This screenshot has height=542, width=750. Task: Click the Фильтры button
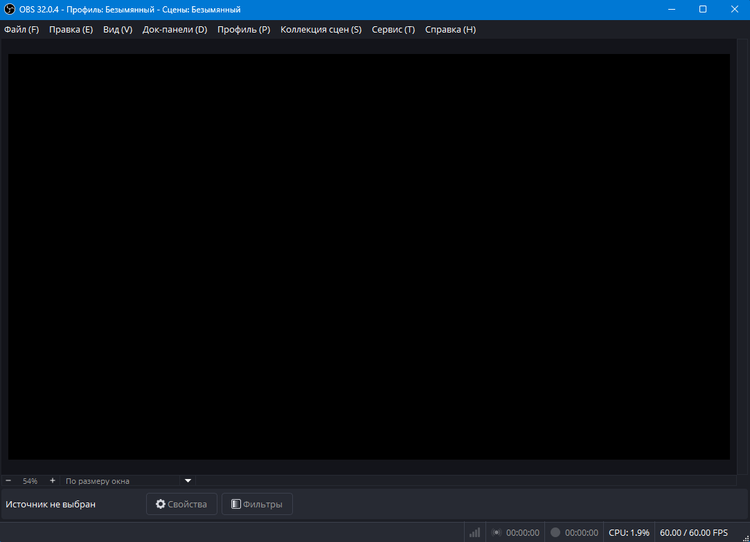pos(257,504)
